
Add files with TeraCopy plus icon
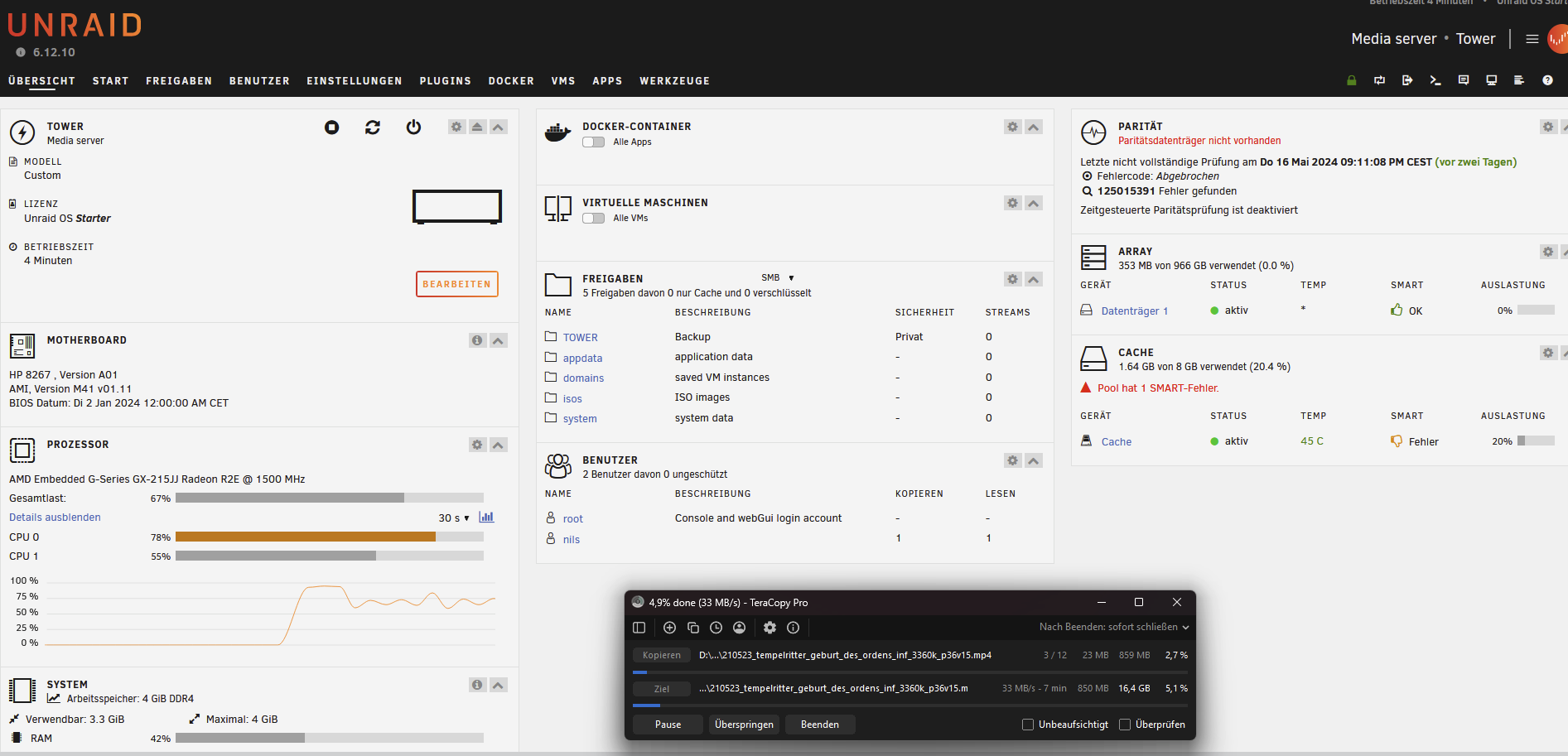[x=670, y=628]
